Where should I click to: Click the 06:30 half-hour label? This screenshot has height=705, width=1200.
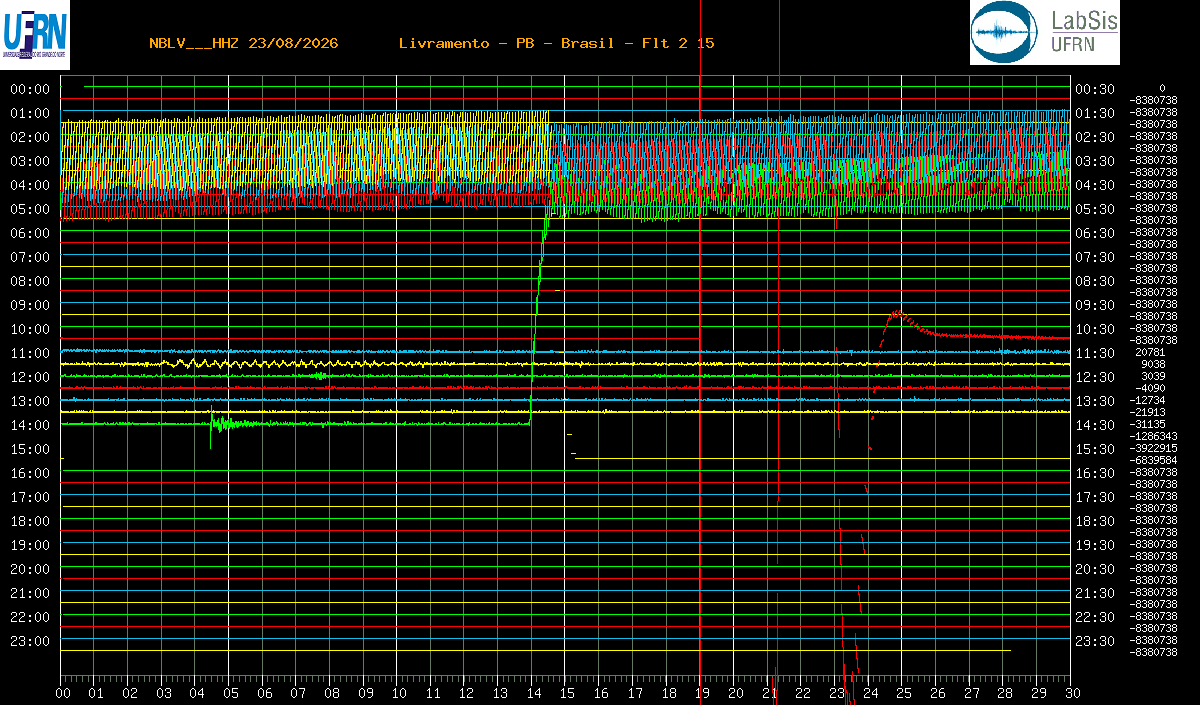(1094, 233)
